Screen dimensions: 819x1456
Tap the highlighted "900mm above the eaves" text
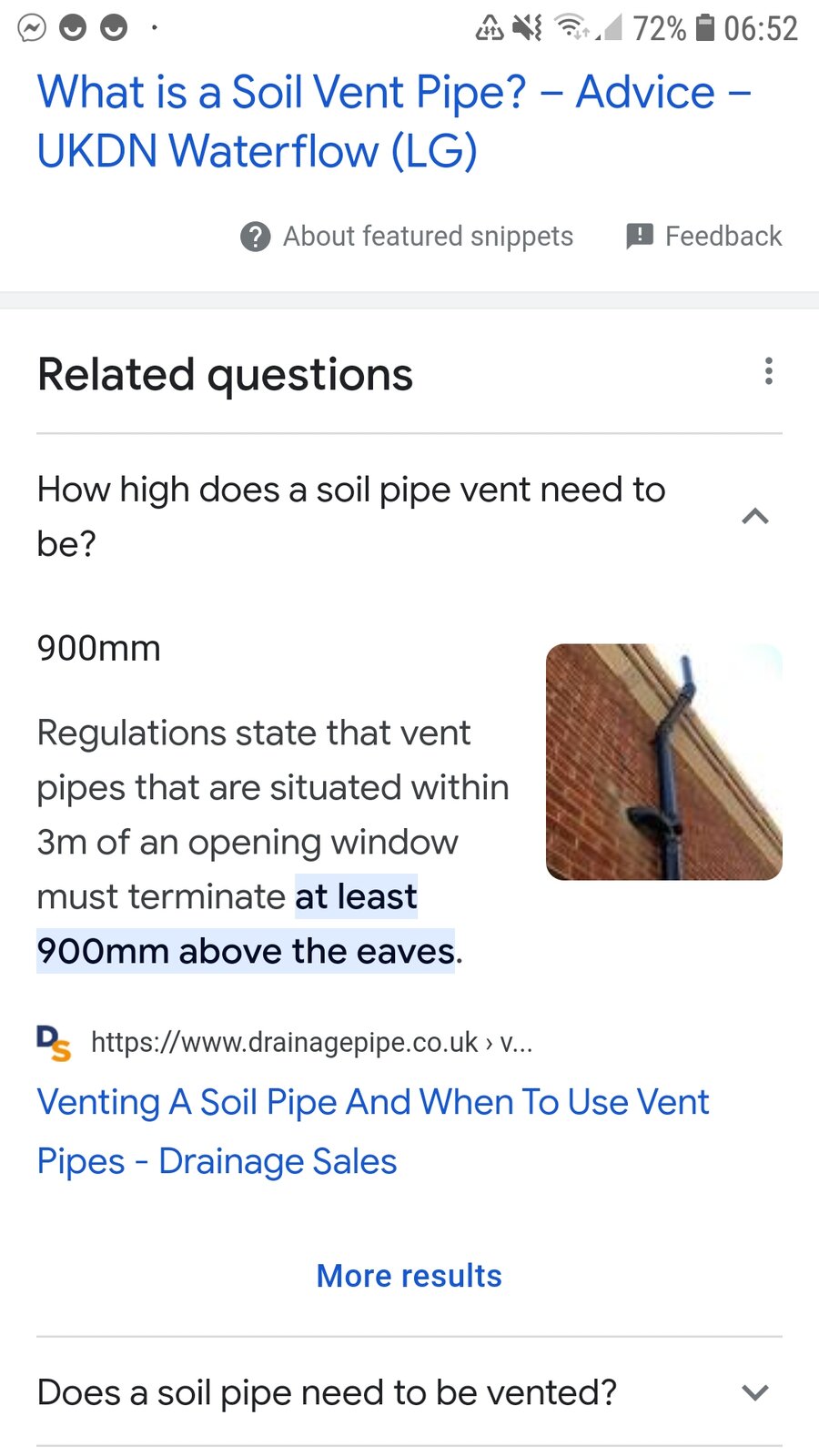point(246,951)
